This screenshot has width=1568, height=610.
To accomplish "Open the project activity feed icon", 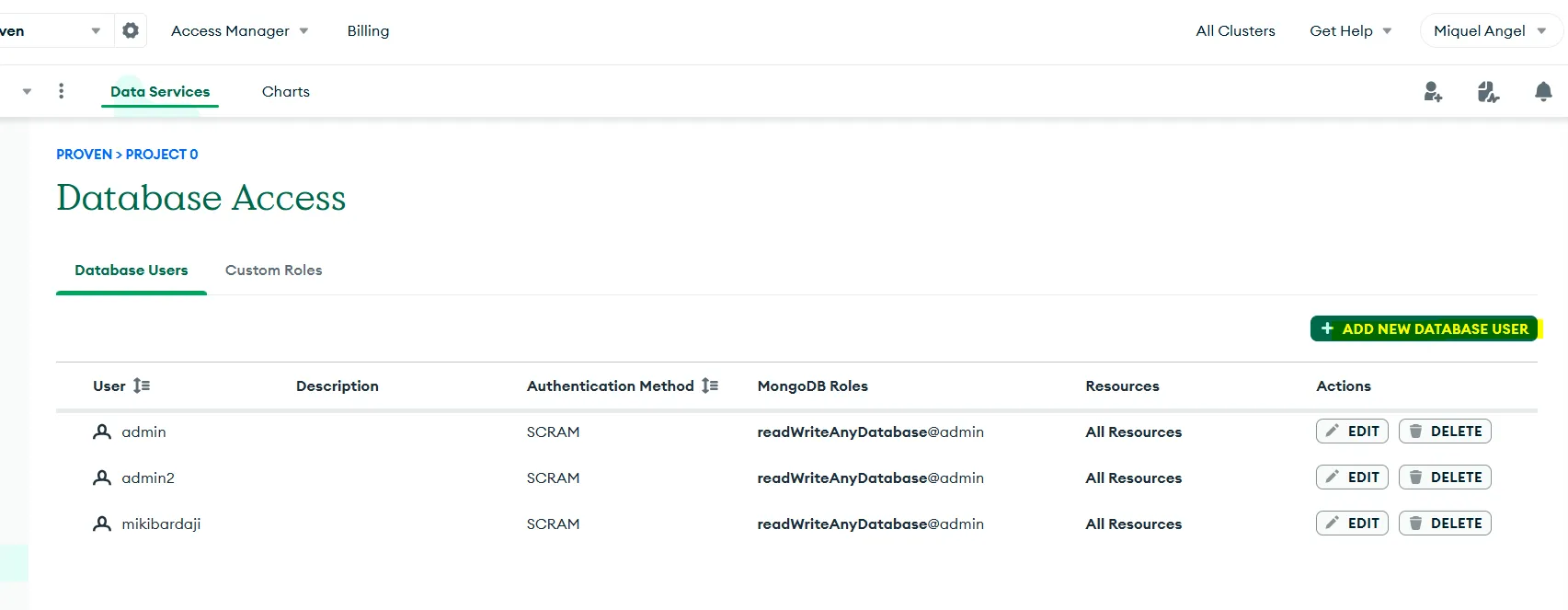I will click(1488, 91).
